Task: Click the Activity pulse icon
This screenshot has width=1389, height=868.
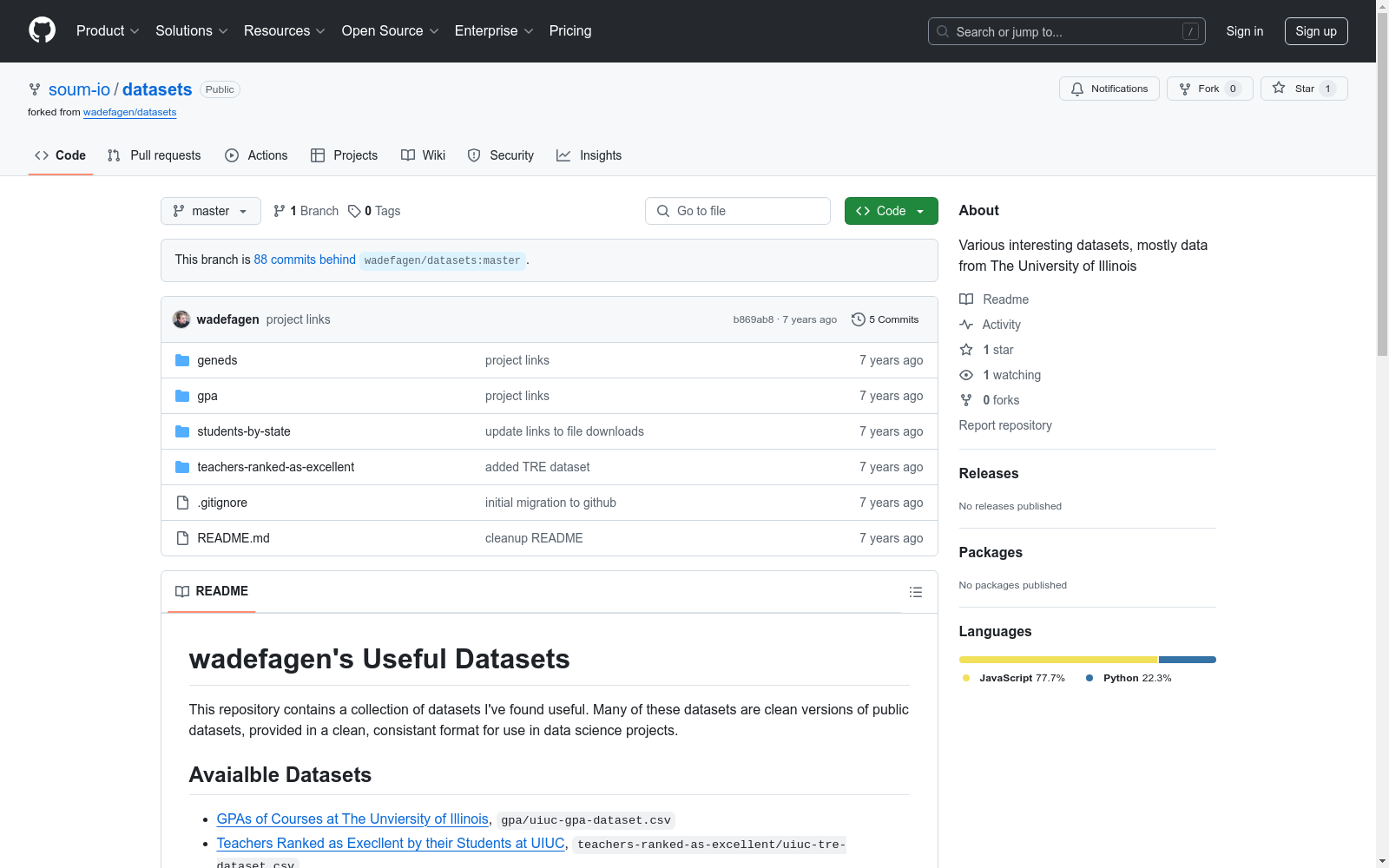Action: tap(966, 325)
